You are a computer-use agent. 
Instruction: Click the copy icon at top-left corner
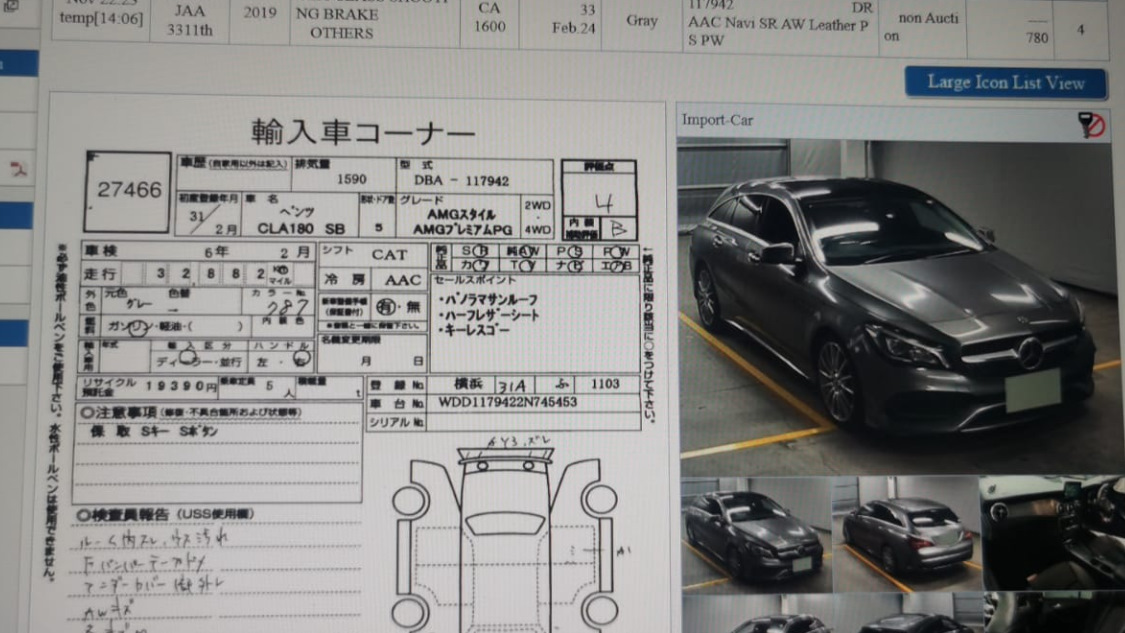10,6
